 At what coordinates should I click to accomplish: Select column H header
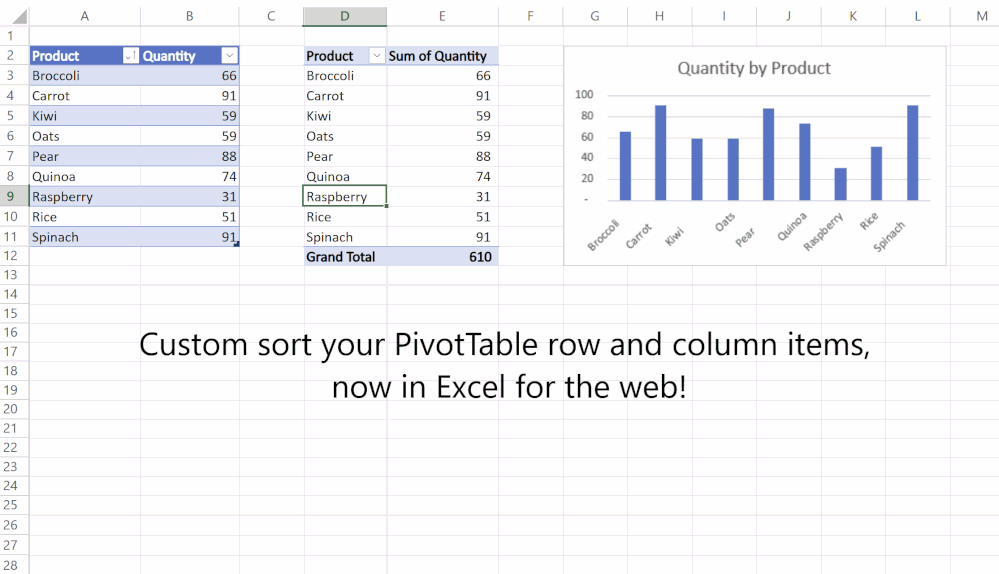659,16
